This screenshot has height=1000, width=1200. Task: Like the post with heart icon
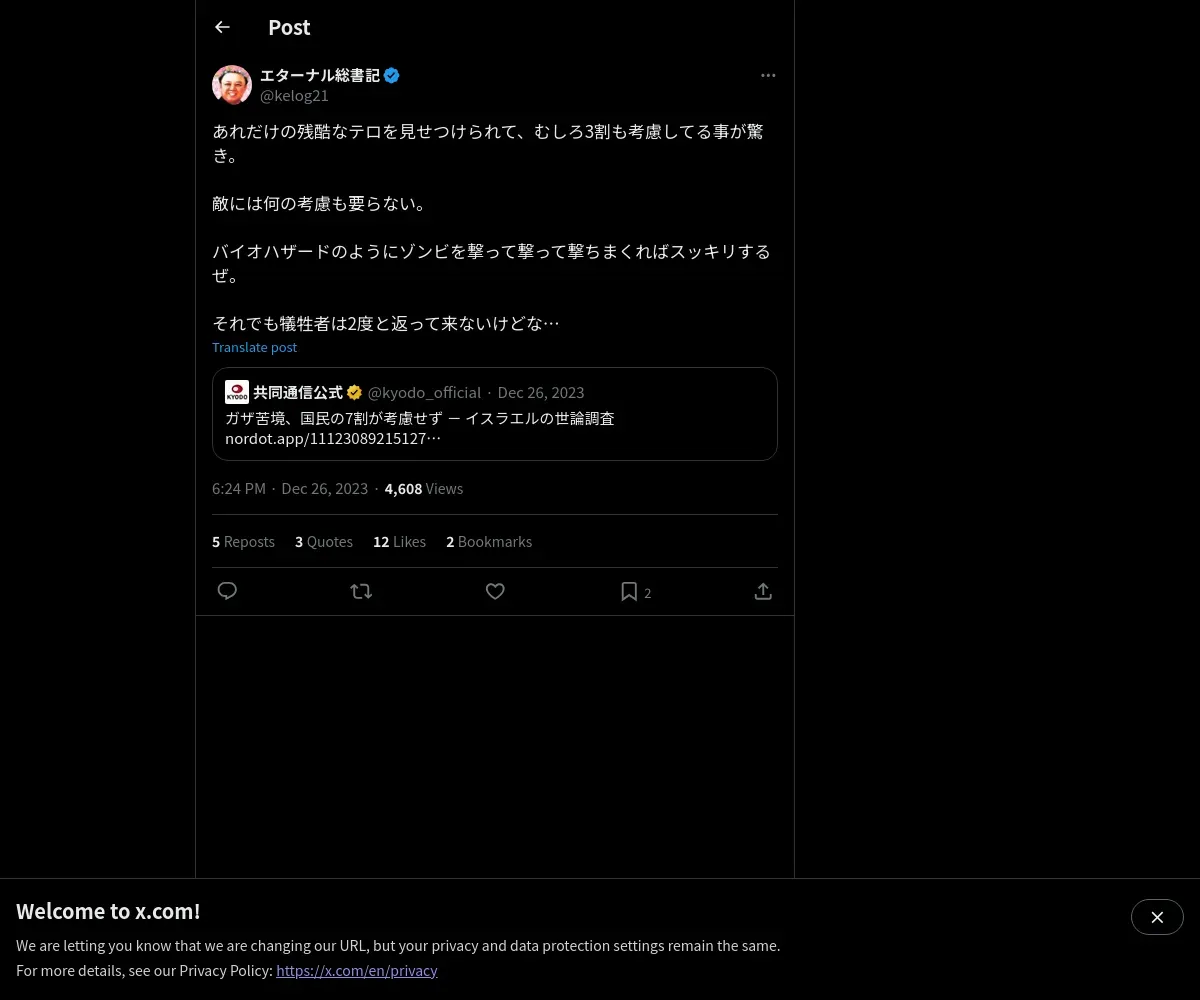click(495, 591)
